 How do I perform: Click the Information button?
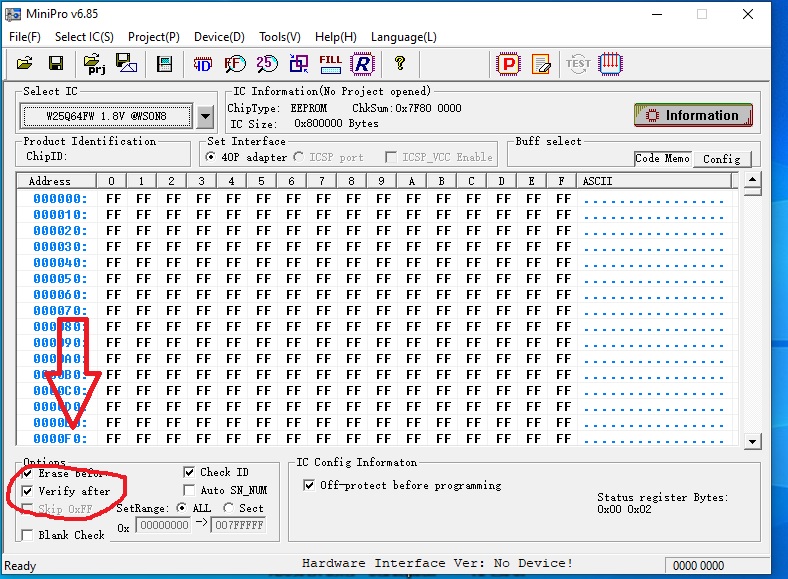click(x=694, y=115)
